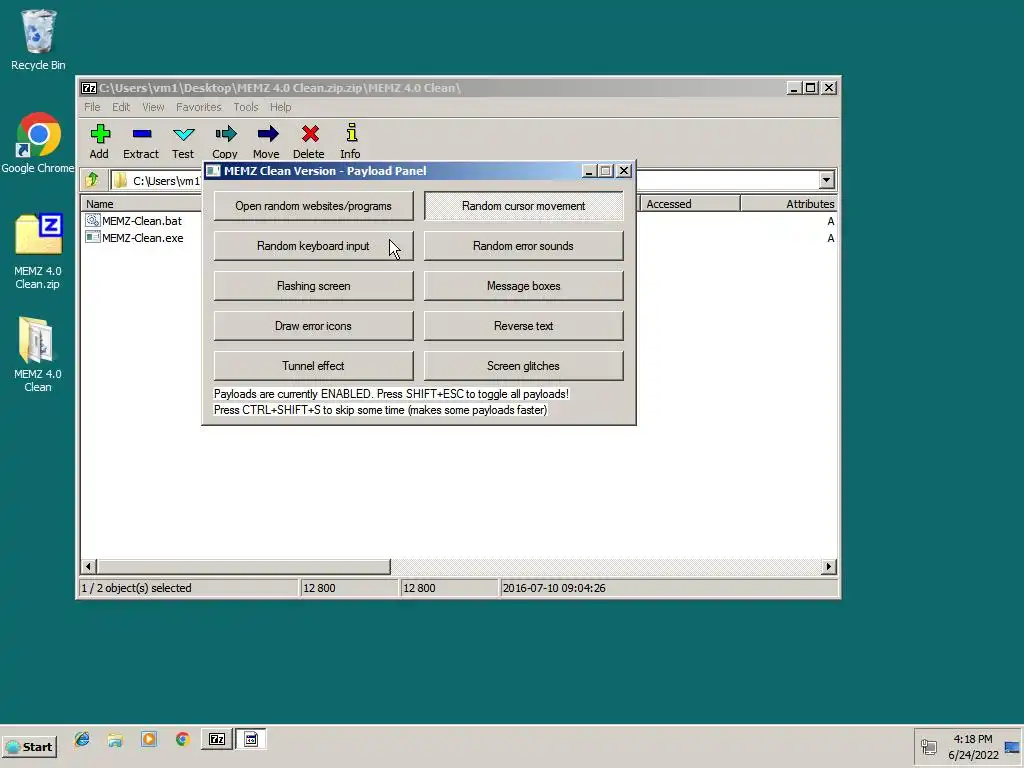Click the Copy toolbar icon in 7-Zip
The height and width of the screenshot is (768, 1024).
(225, 135)
